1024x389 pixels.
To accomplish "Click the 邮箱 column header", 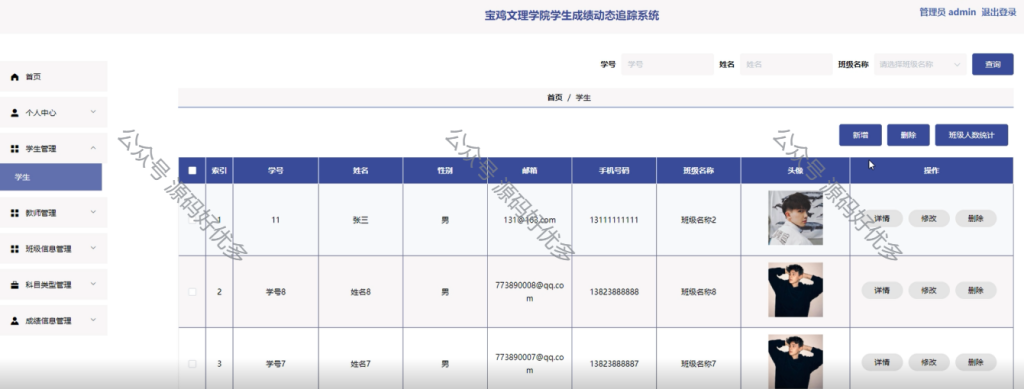I will tap(530, 171).
